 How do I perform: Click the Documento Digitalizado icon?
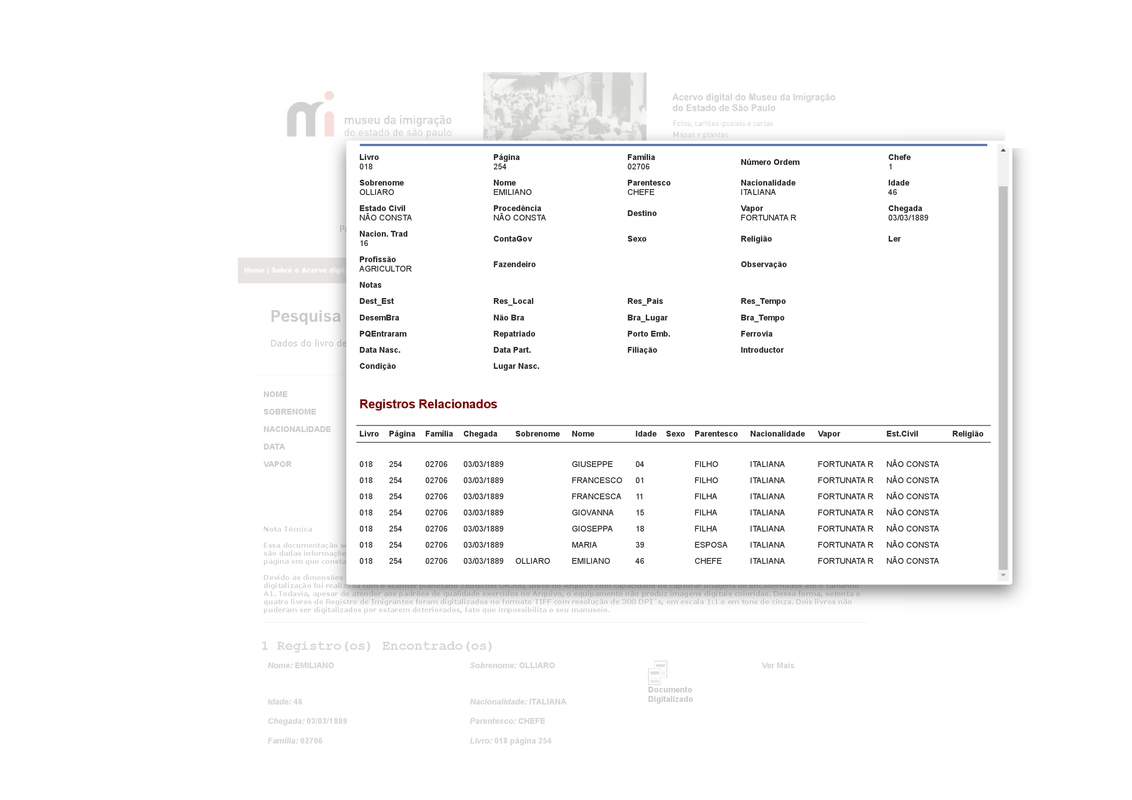coord(657,672)
